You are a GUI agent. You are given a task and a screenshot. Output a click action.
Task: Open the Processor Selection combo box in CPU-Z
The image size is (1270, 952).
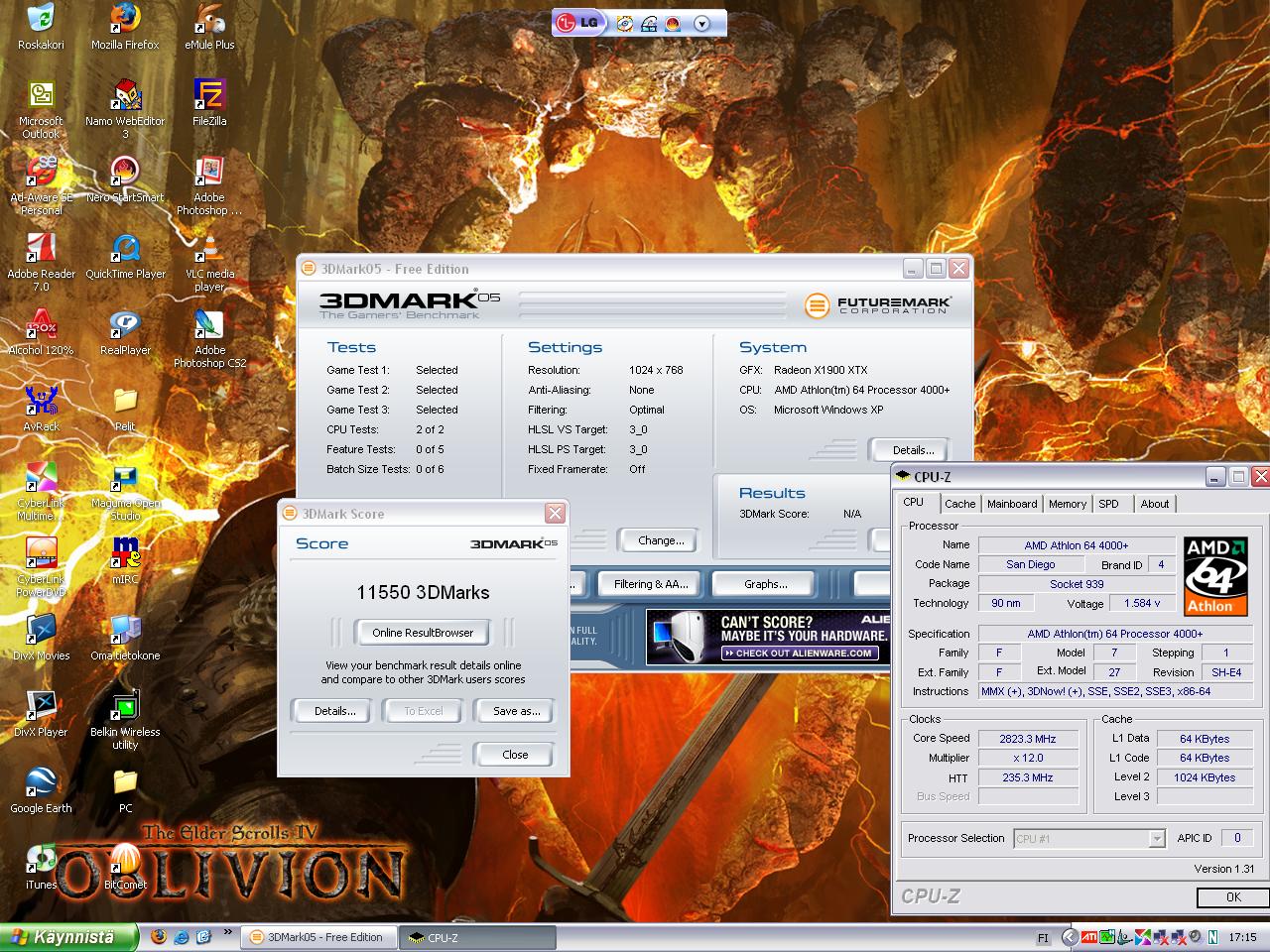(1089, 839)
